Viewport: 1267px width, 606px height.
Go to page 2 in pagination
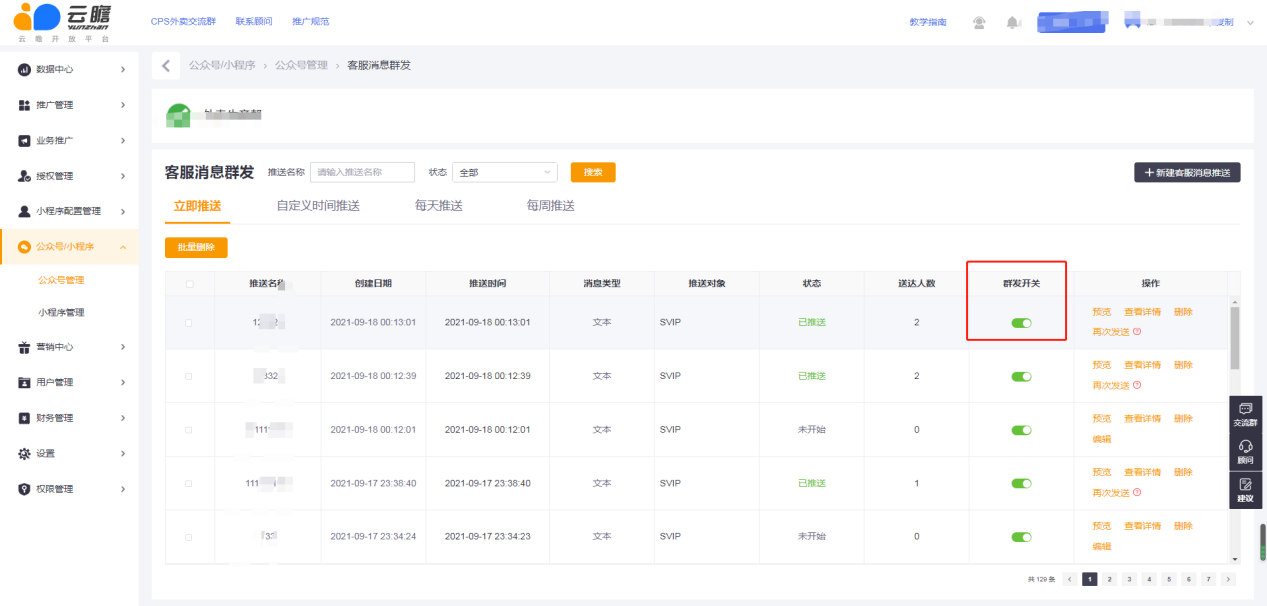(1109, 579)
